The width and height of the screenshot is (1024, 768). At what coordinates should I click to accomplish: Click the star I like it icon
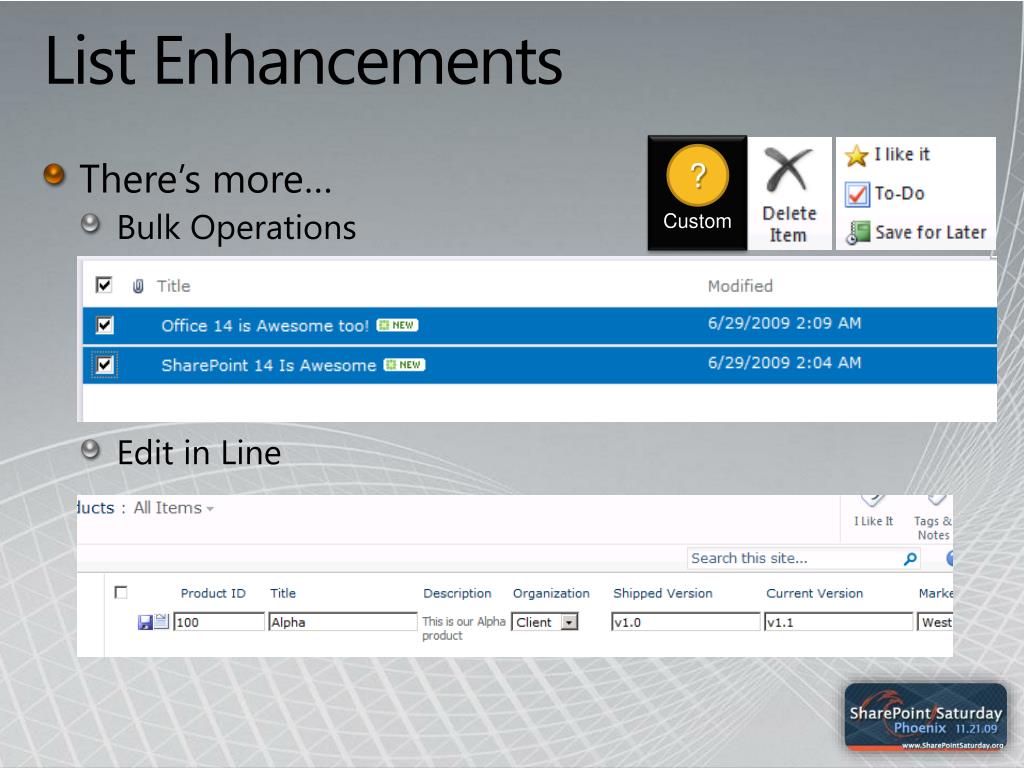pyautogui.click(x=856, y=155)
